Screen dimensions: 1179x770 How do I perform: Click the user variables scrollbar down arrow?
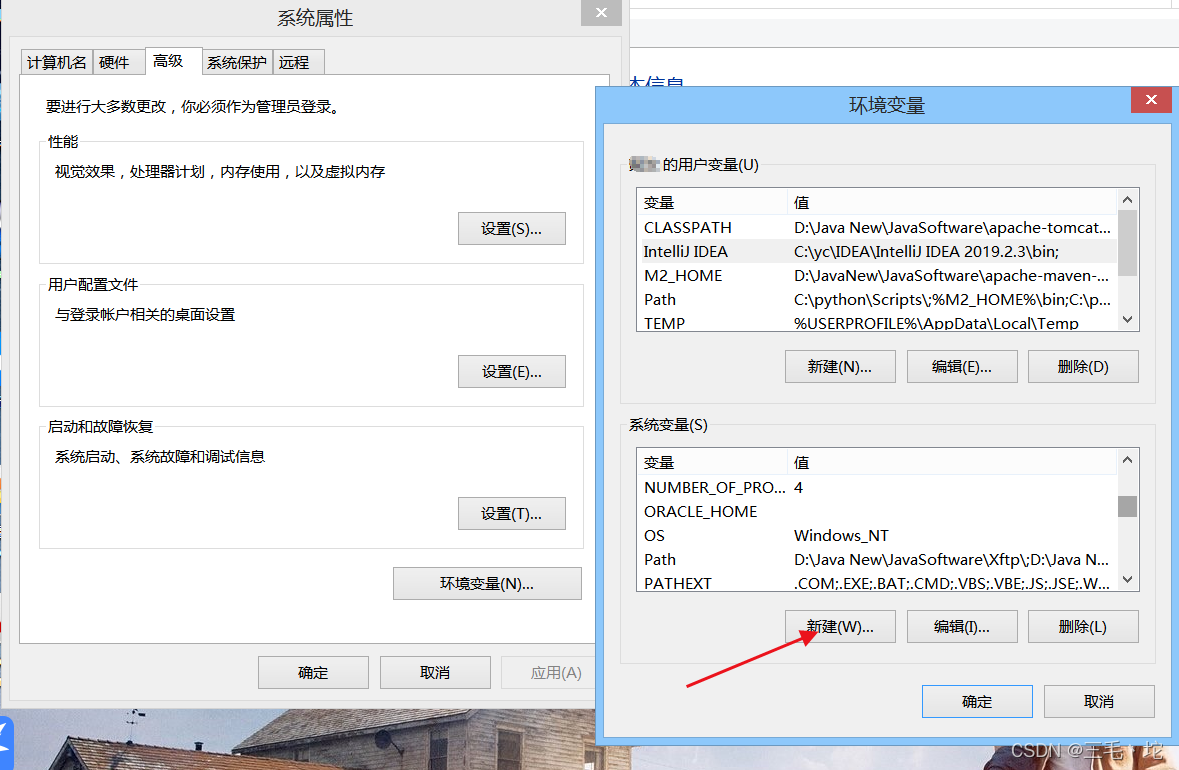[1127, 319]
